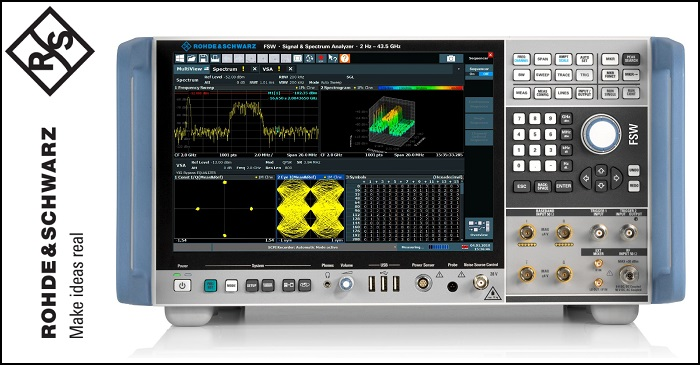Click the UNDO key
This screenshot has height=365, width=700.
pos(633,170)
